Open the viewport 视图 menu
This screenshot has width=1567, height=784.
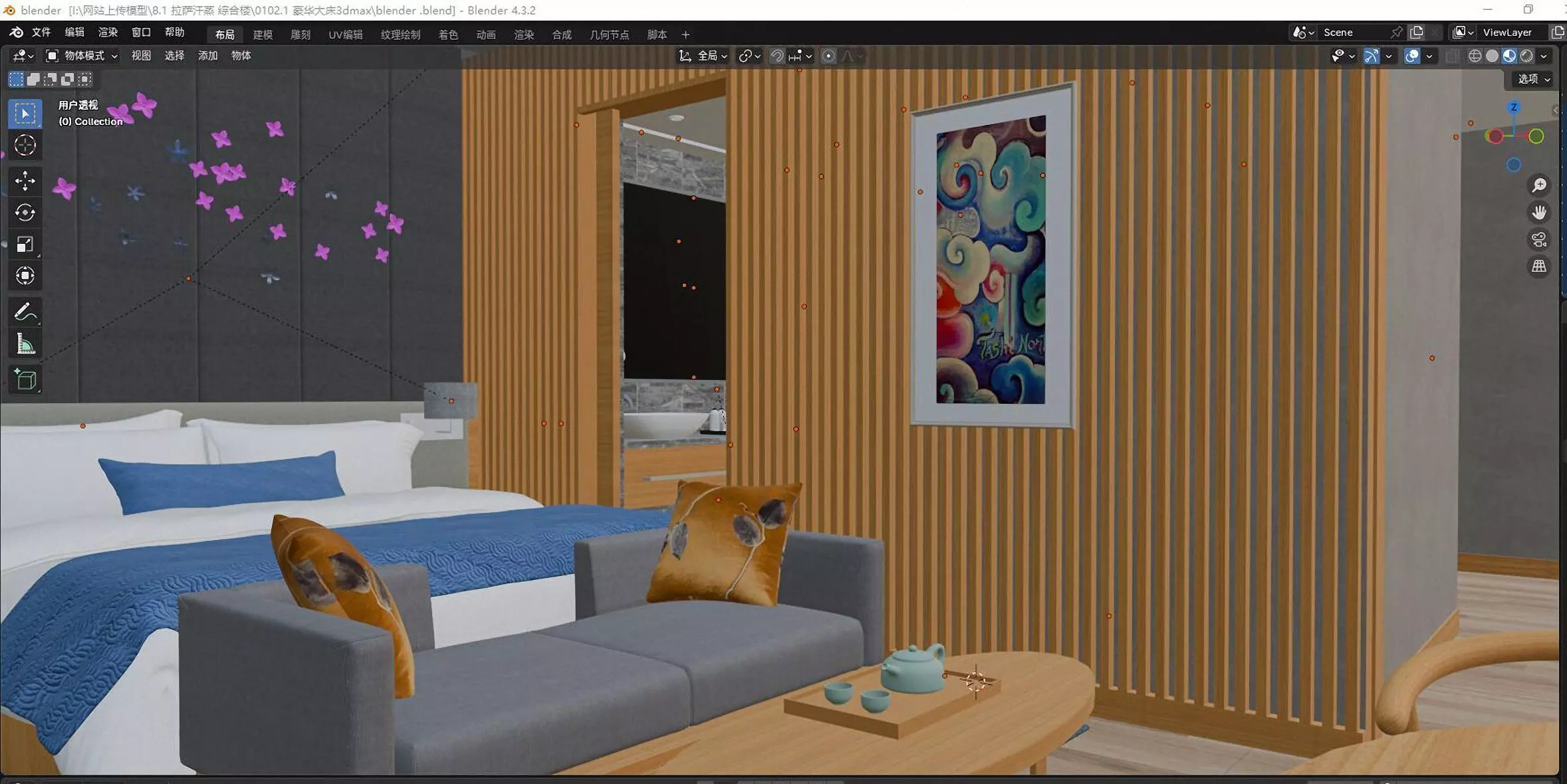pyautogui.click(x=141, y=56)
